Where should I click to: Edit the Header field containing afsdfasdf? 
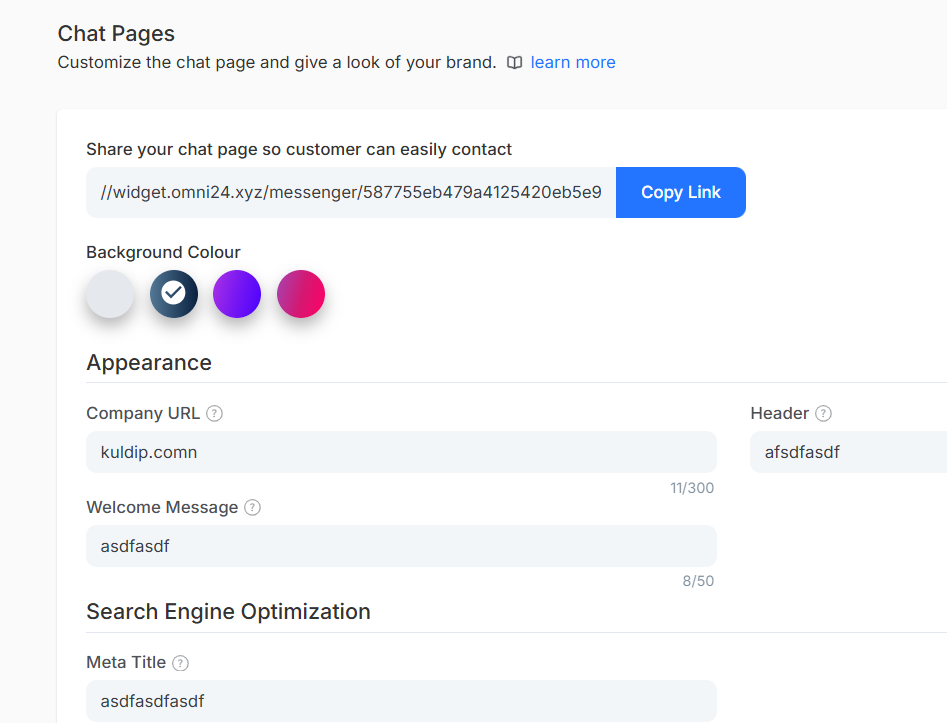click(849, 452)
